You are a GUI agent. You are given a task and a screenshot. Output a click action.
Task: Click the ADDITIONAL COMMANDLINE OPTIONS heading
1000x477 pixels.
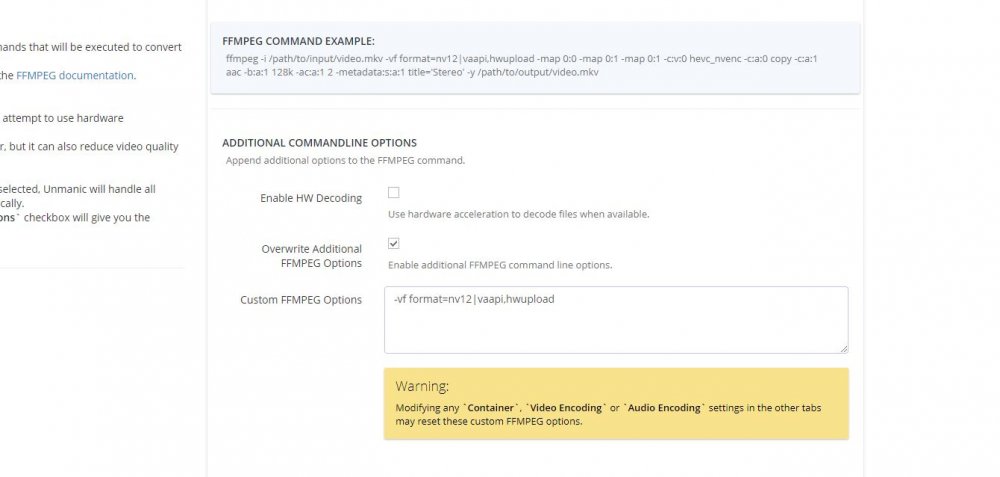click(320, 143)
